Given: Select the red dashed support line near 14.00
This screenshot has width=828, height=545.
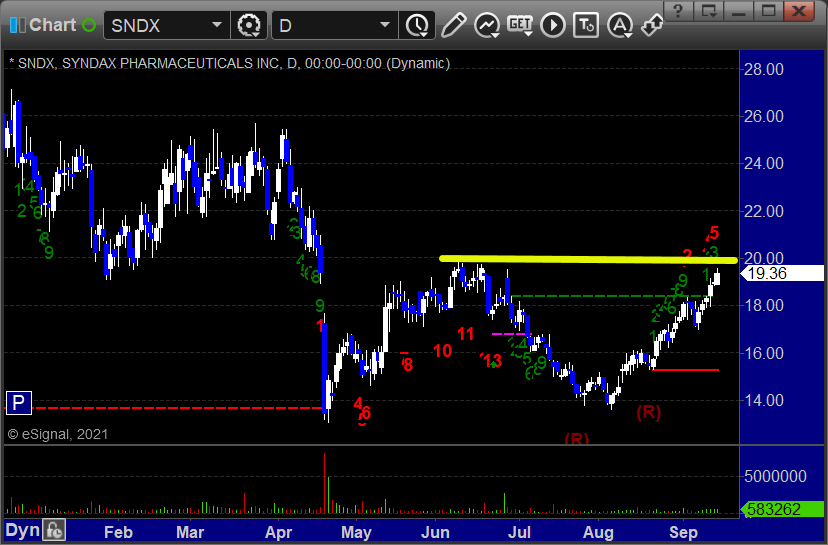Looking at the screenshot, I should pos(177,408).
